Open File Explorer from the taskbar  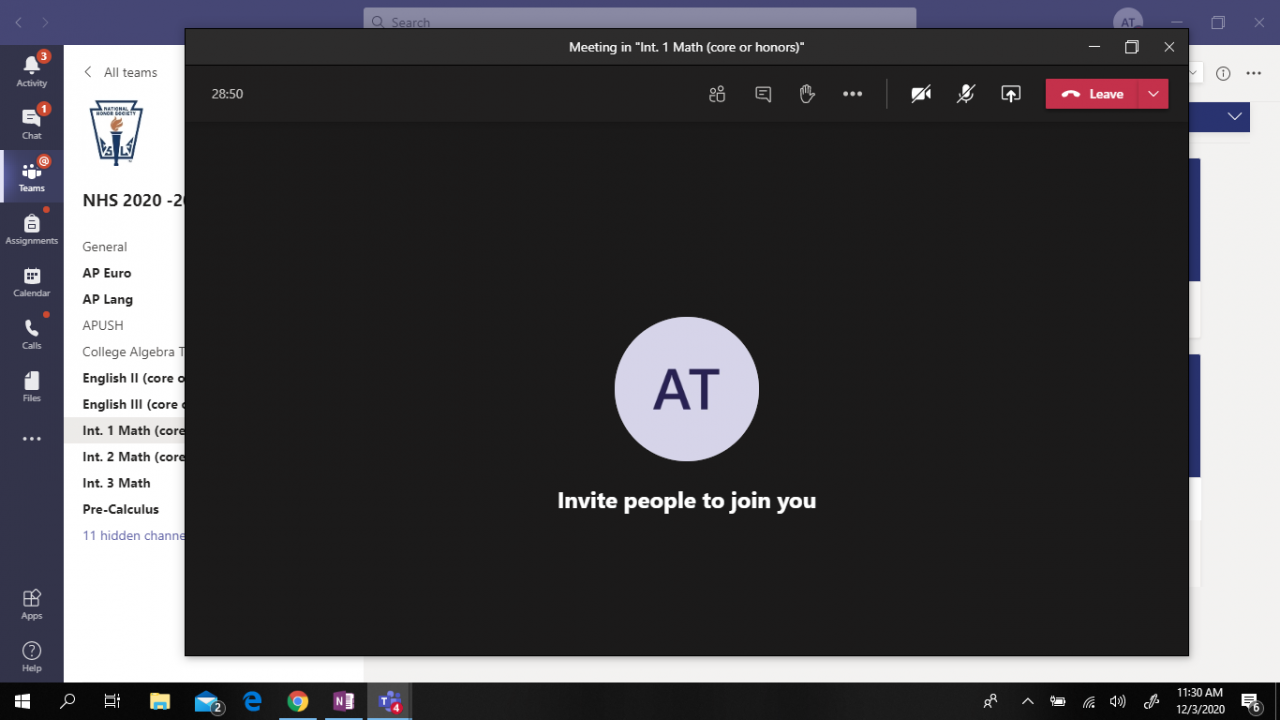(x=160, y=701)
